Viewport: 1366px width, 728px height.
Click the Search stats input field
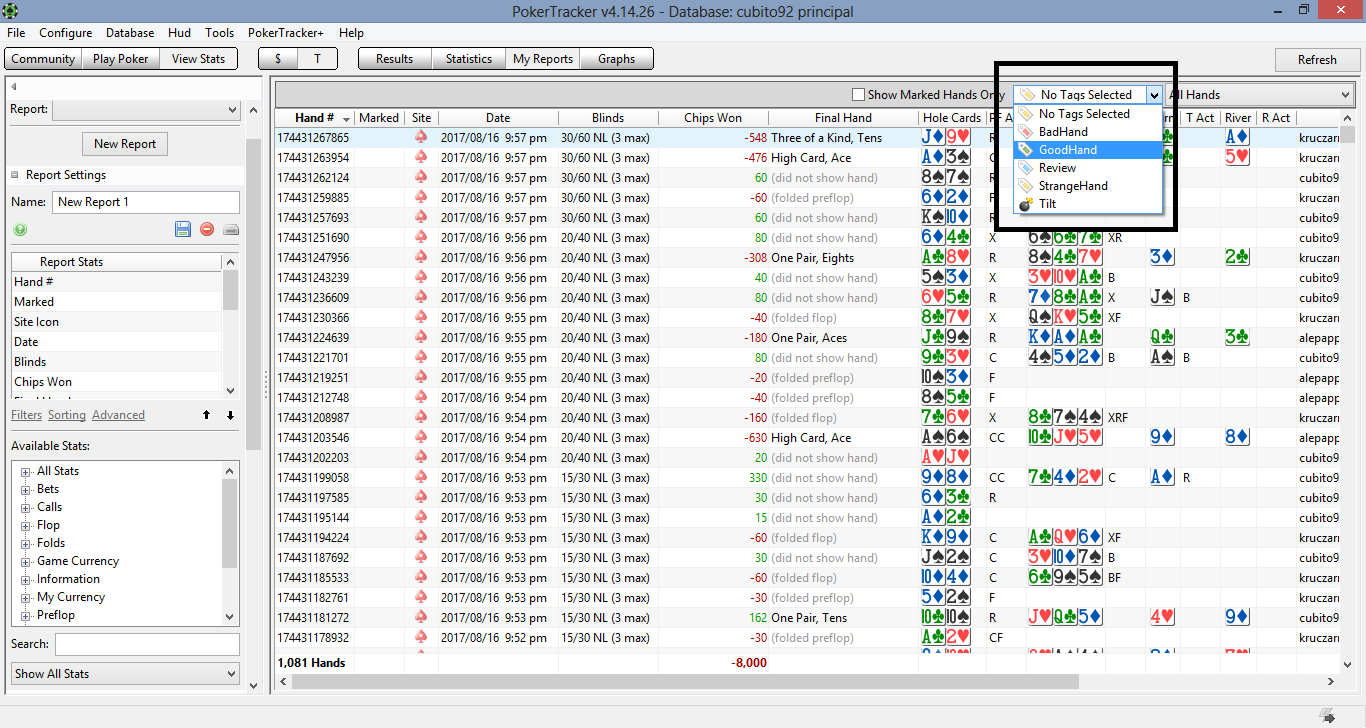pos(147,644)
